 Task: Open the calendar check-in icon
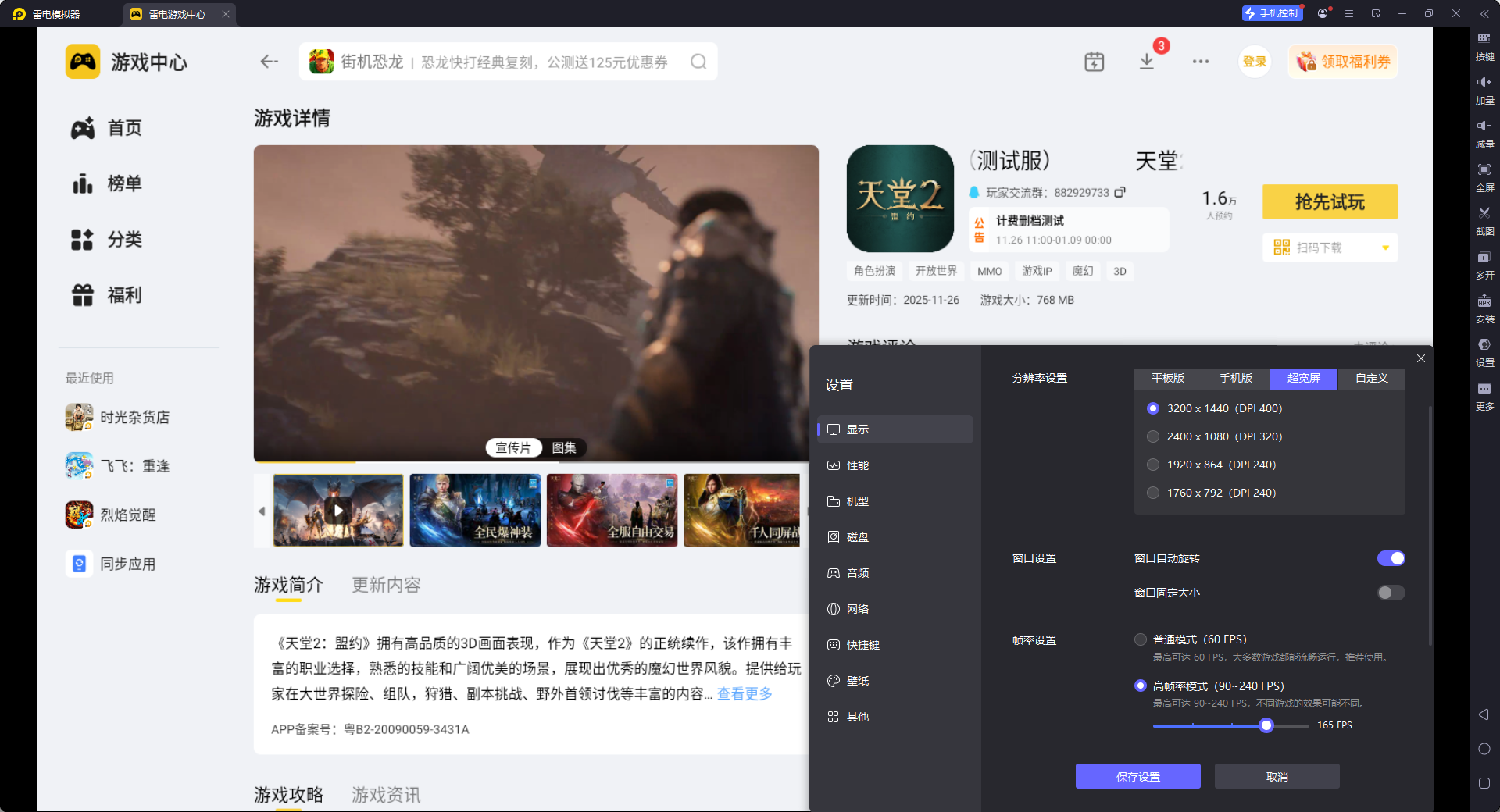1094,62
